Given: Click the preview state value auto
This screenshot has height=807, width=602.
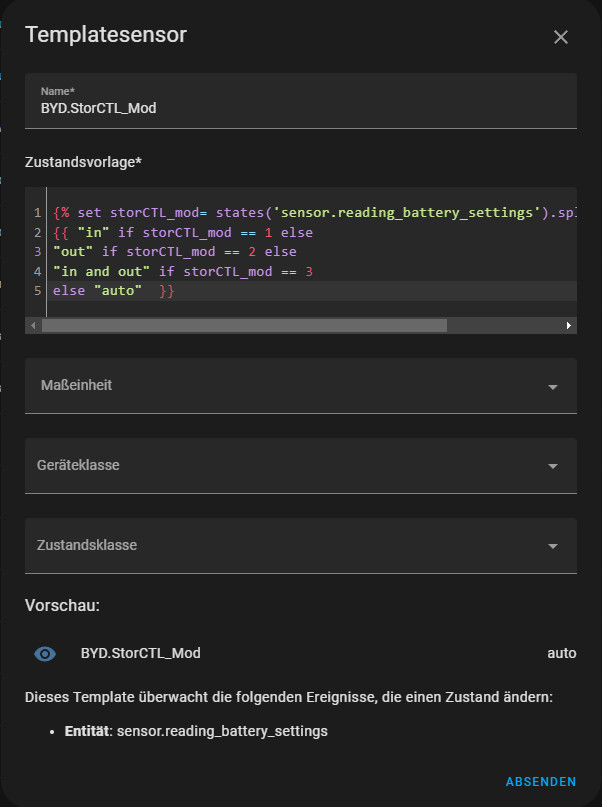Looking at the screenshot, I should (561, 653).
